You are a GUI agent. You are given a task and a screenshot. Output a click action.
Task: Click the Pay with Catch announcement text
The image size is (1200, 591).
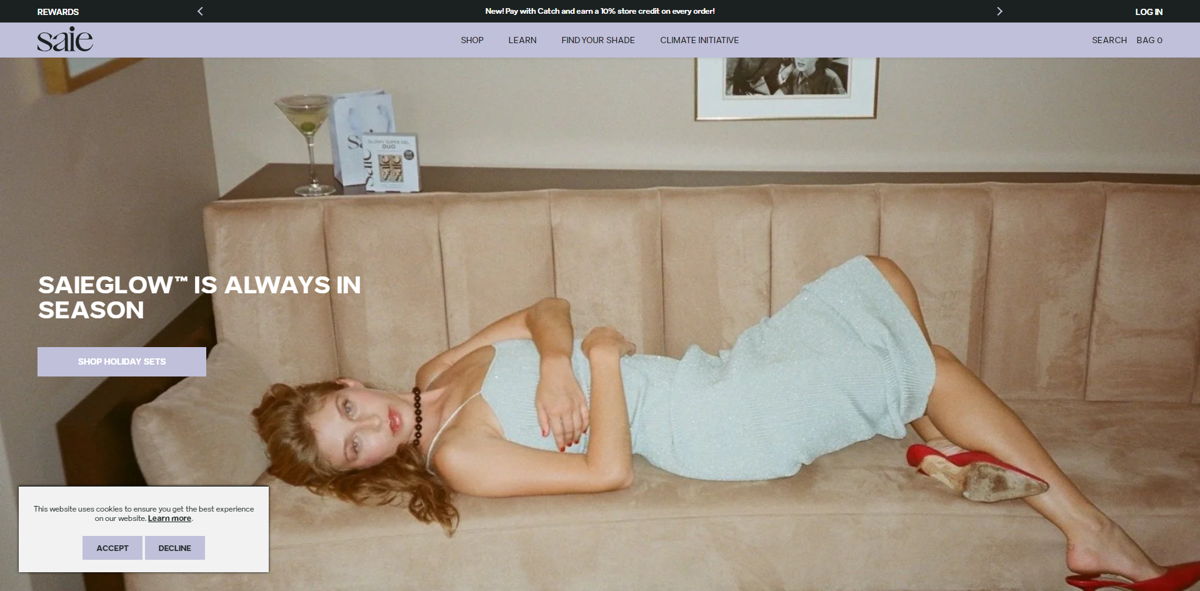(x=600, y=11)
